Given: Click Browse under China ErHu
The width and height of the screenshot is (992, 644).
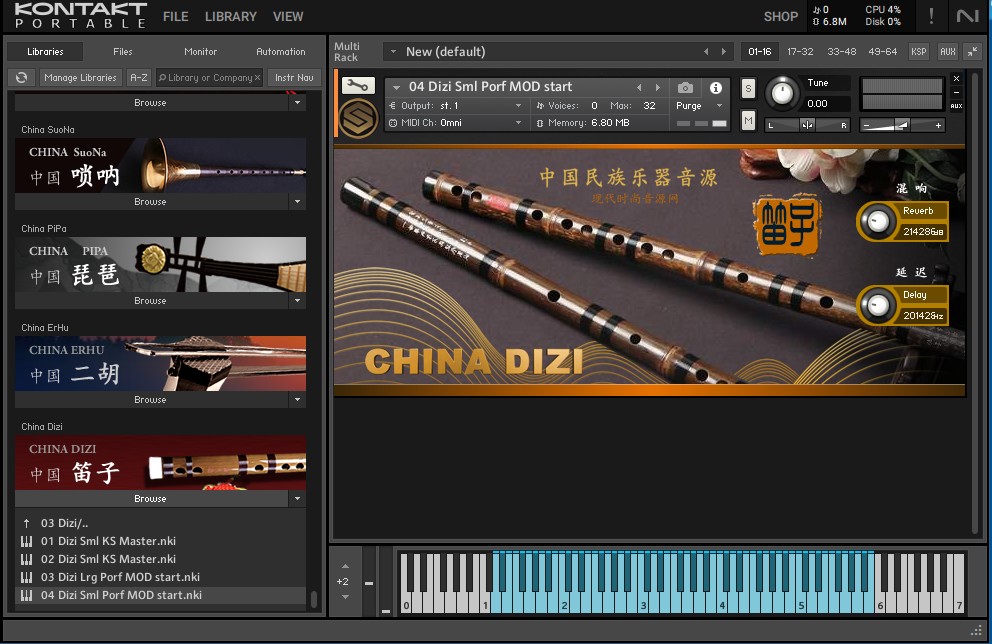Looking at the screenshot, I should pyautogui.click(x=151, y=400).
